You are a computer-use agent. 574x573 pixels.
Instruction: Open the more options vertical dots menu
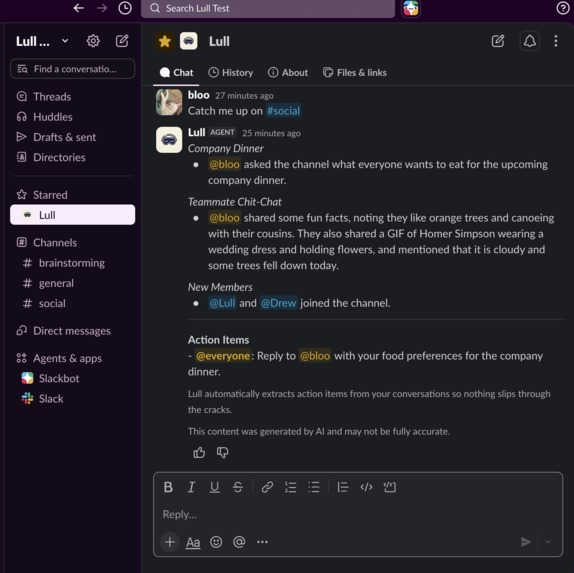point(556,41)
